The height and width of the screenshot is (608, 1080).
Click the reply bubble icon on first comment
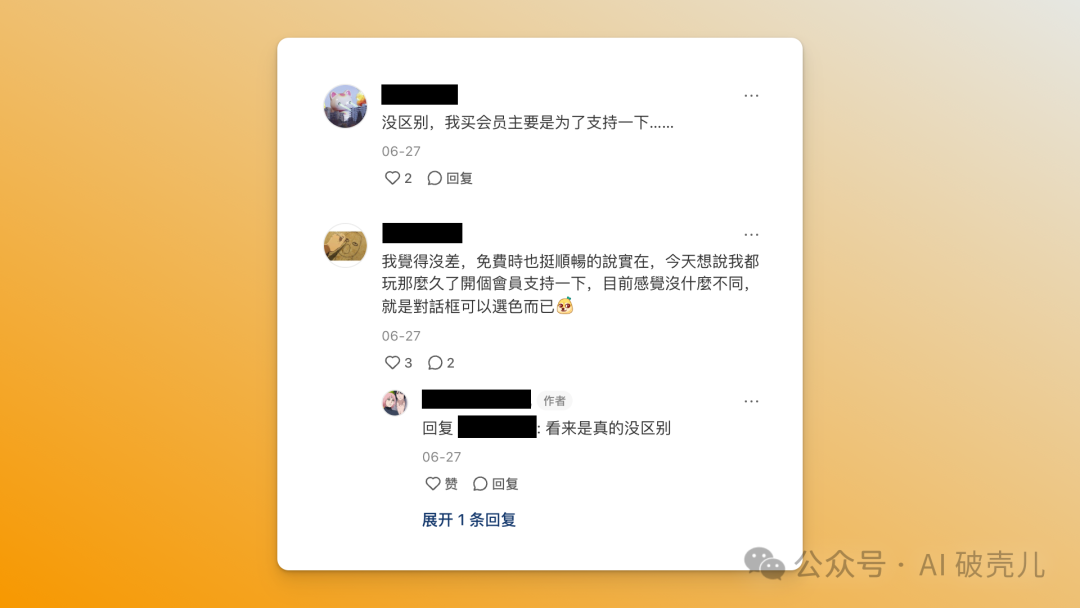point(435,178)
